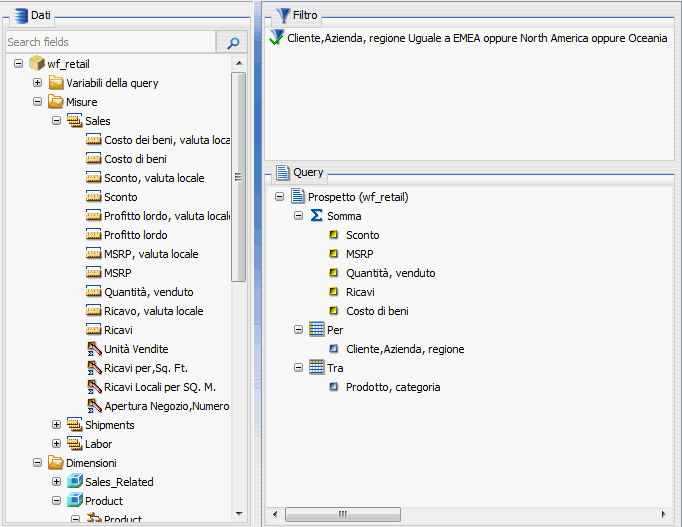This screenshot has height=527, width=682.
Task: Click the query pane scroll right arrow
Action: coord(663,514)
